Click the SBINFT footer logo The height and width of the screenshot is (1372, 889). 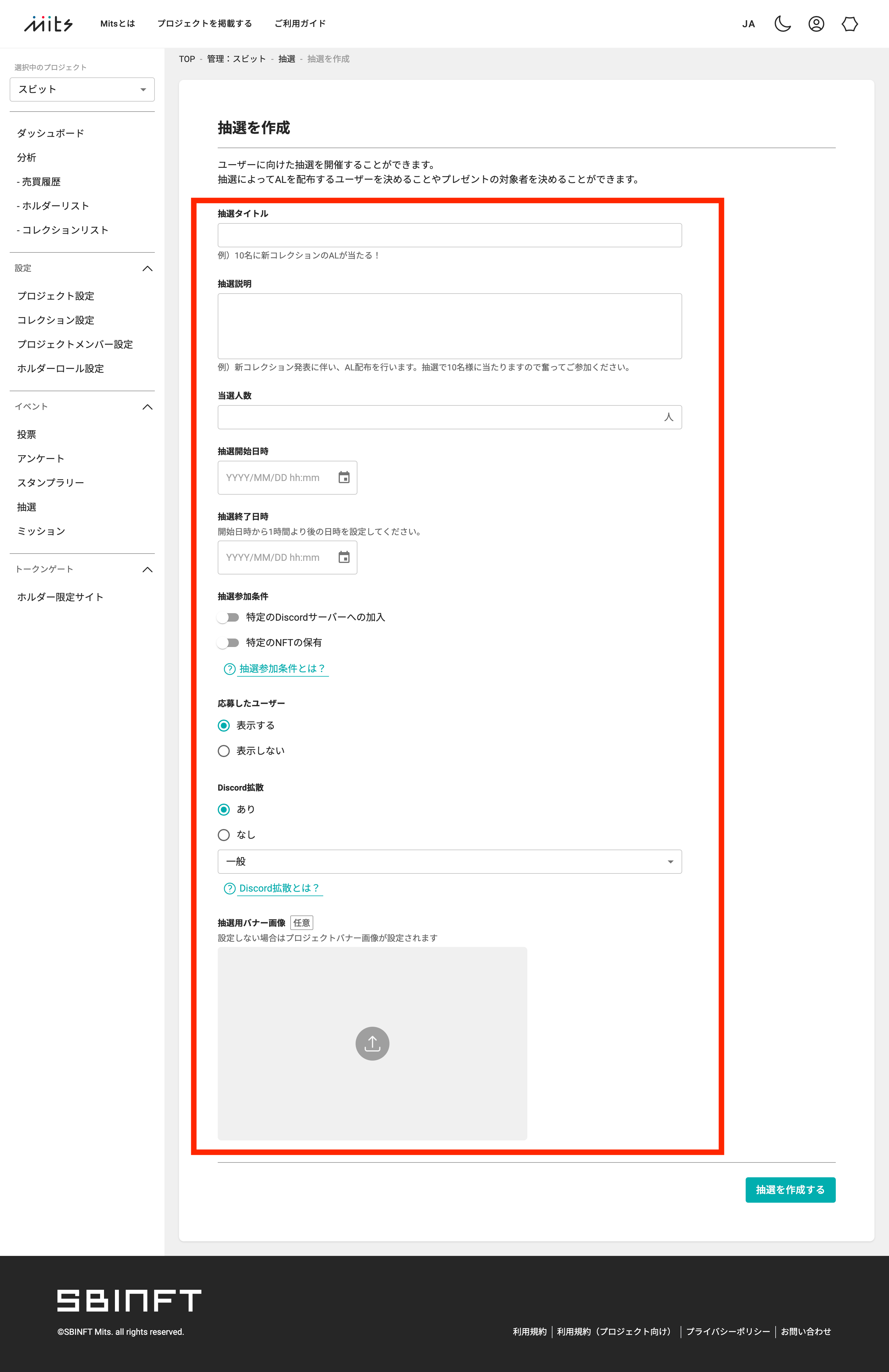[129, 1301]
